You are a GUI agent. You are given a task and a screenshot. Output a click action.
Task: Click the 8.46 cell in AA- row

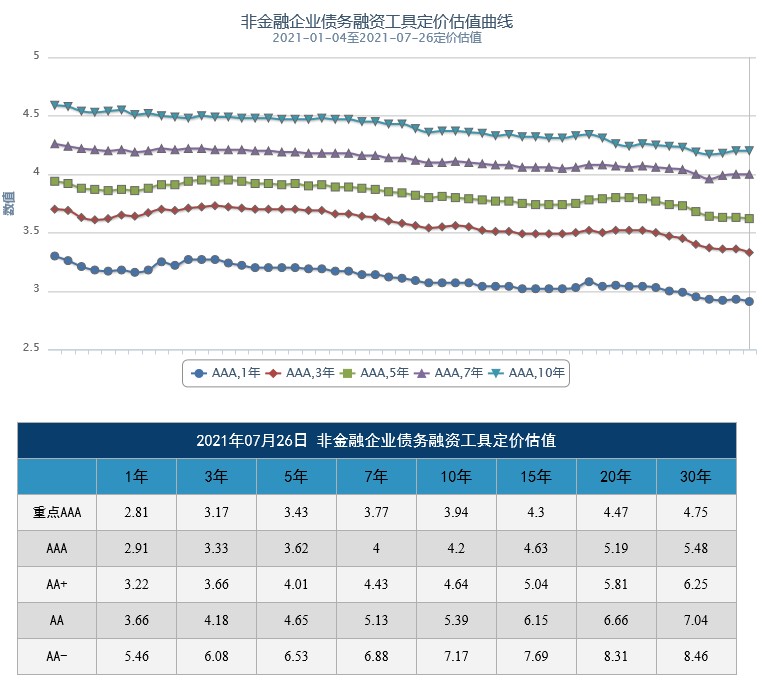coord(696,657)
